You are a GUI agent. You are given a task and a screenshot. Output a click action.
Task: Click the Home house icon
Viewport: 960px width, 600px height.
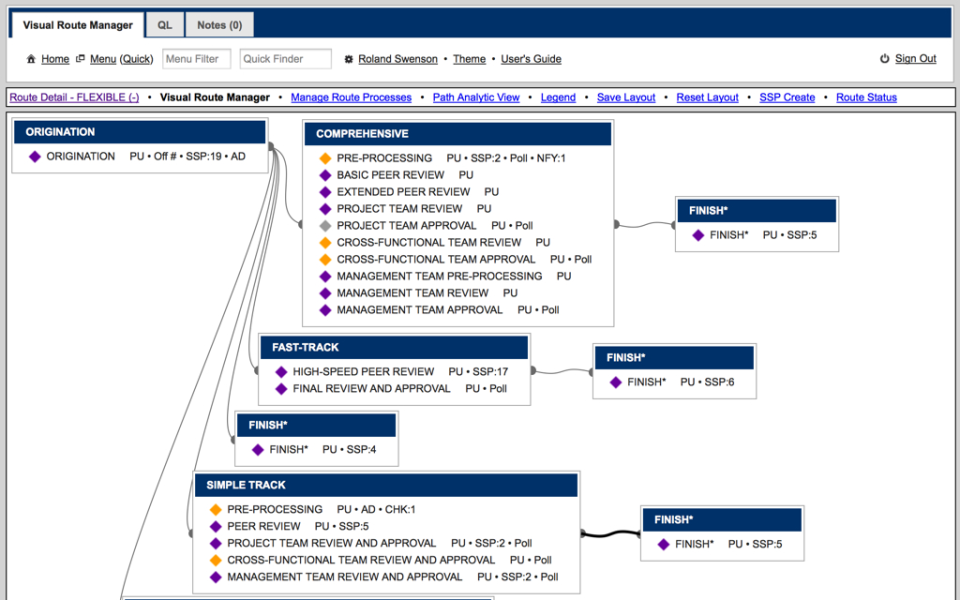point(31,59)
